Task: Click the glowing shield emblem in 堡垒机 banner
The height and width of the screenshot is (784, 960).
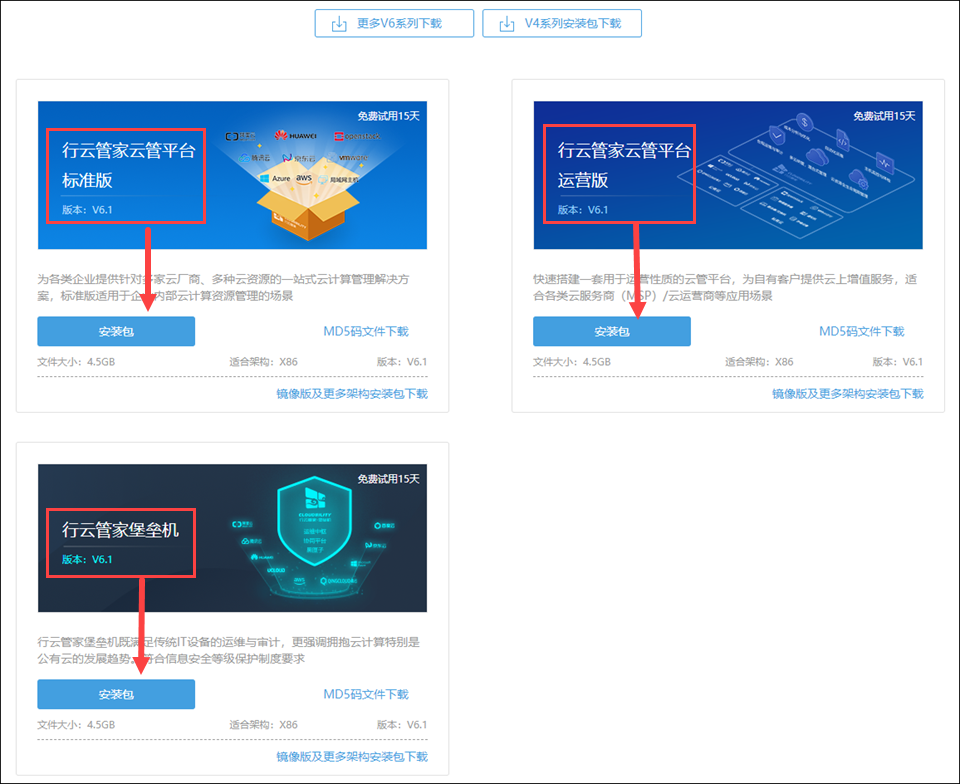Action: tap(311, 520)
